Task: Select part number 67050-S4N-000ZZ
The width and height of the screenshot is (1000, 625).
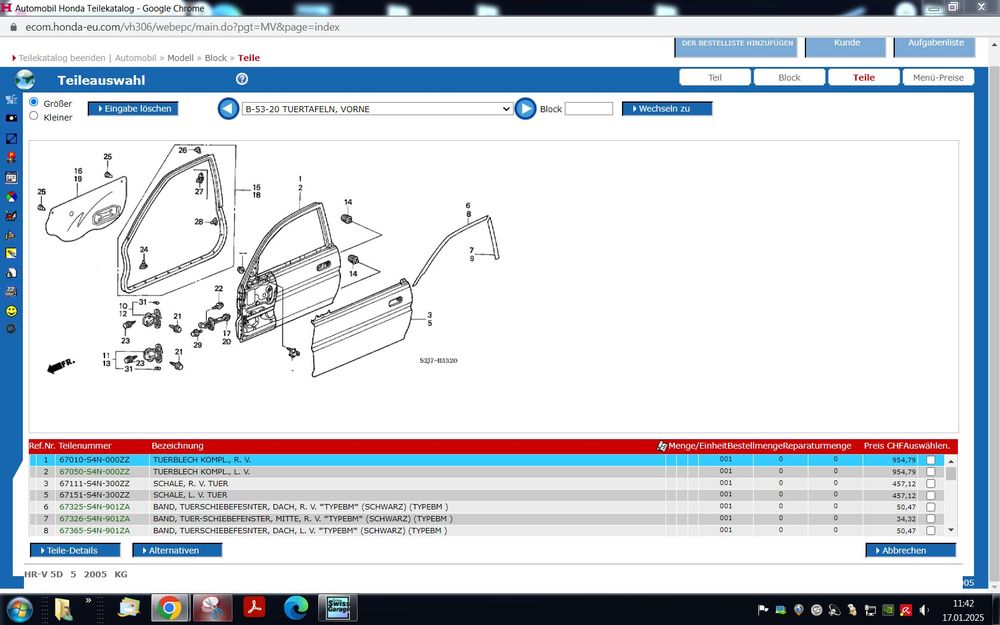Action: pyautogui.click(x=94, y=472)
